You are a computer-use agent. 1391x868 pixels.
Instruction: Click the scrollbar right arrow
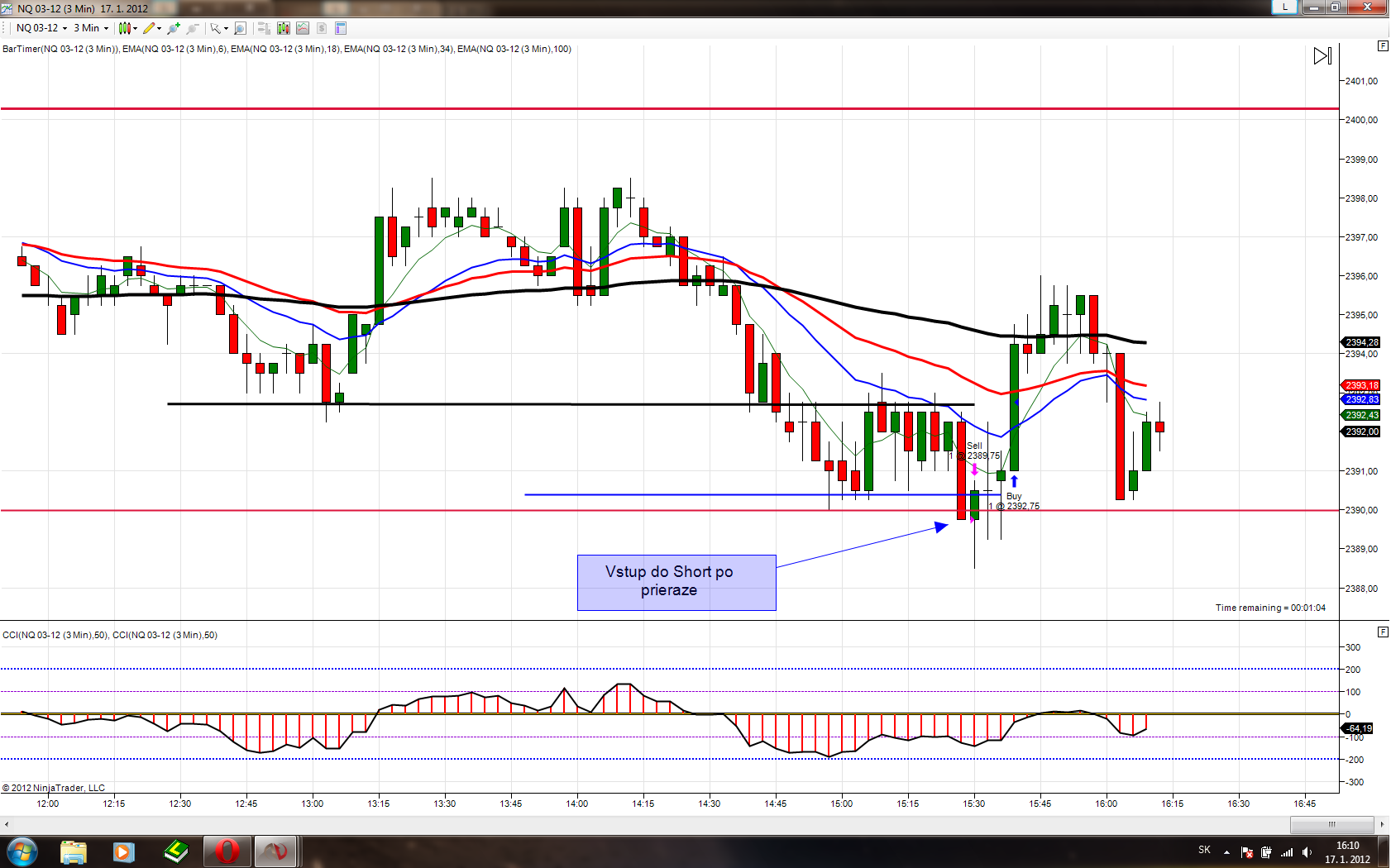tap(1382, 824)
